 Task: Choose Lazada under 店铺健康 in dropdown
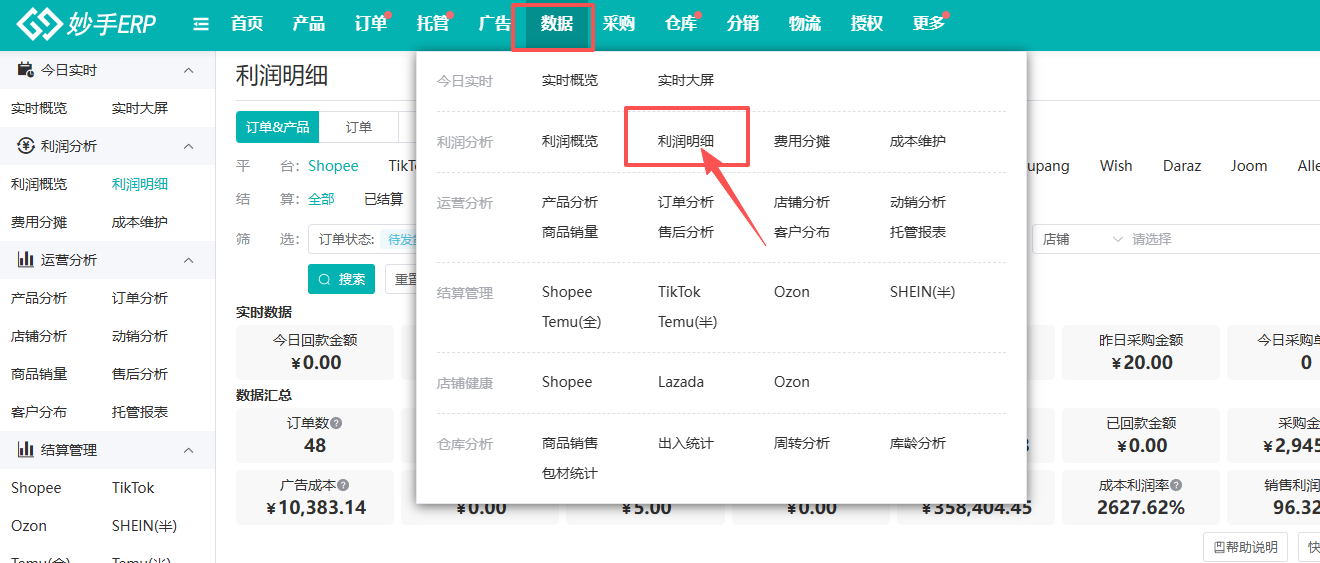681,382
